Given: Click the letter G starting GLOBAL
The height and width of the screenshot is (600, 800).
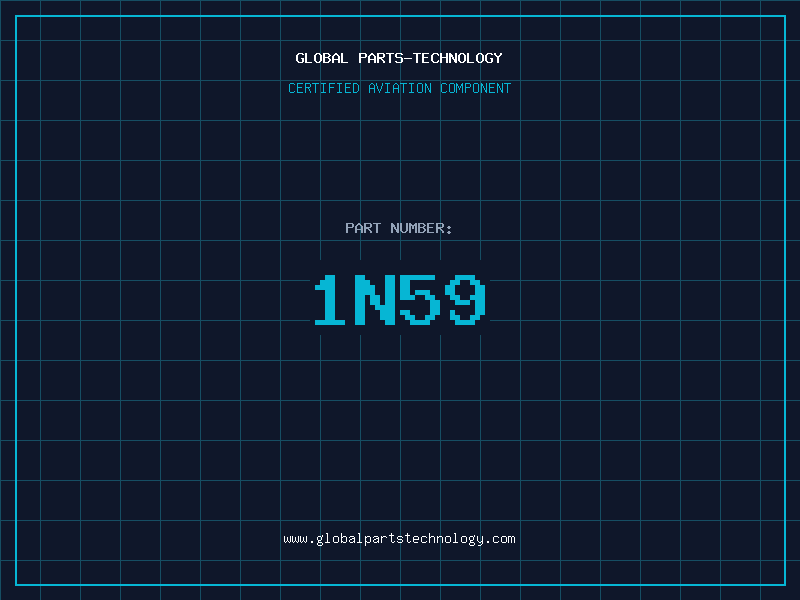Looking at the screenshot, I should click(300, 58).
